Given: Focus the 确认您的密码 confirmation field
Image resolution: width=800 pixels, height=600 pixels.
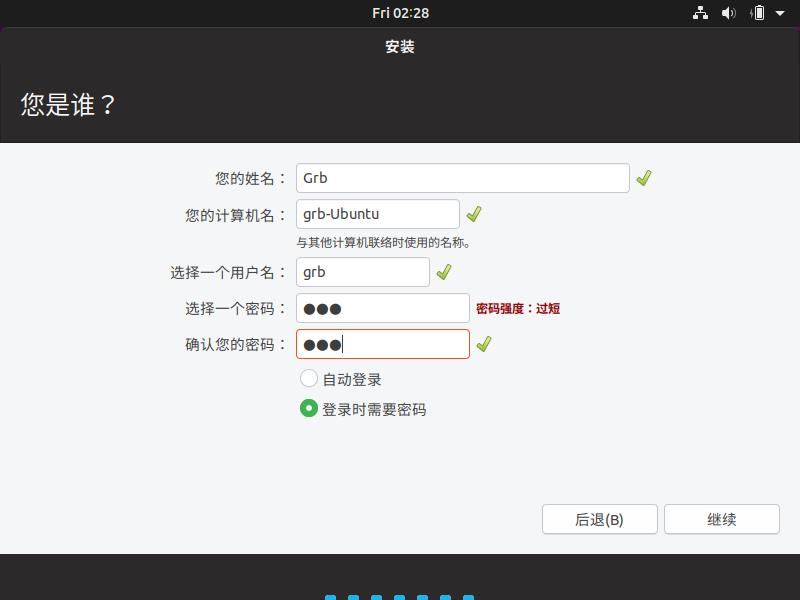Looking at the screenshot, I should pos(383,344).
